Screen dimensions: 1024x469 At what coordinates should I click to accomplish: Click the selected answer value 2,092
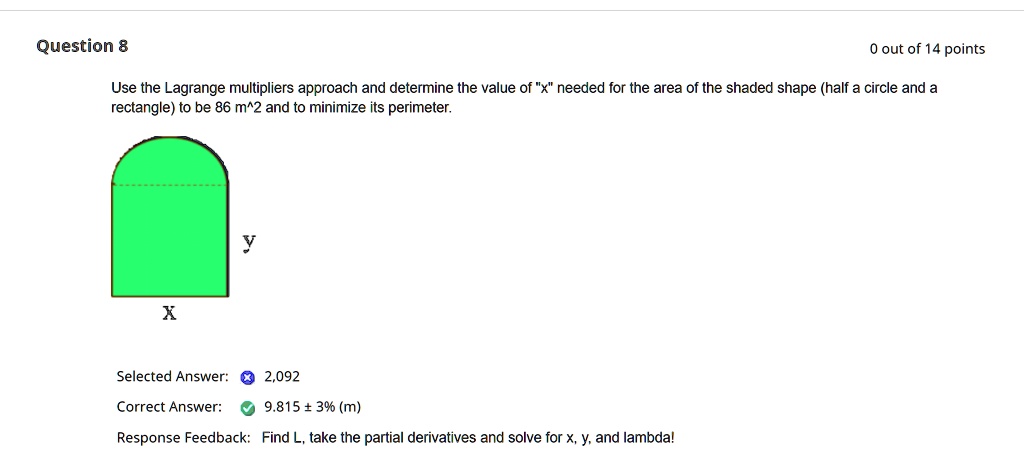click(282, 376)
